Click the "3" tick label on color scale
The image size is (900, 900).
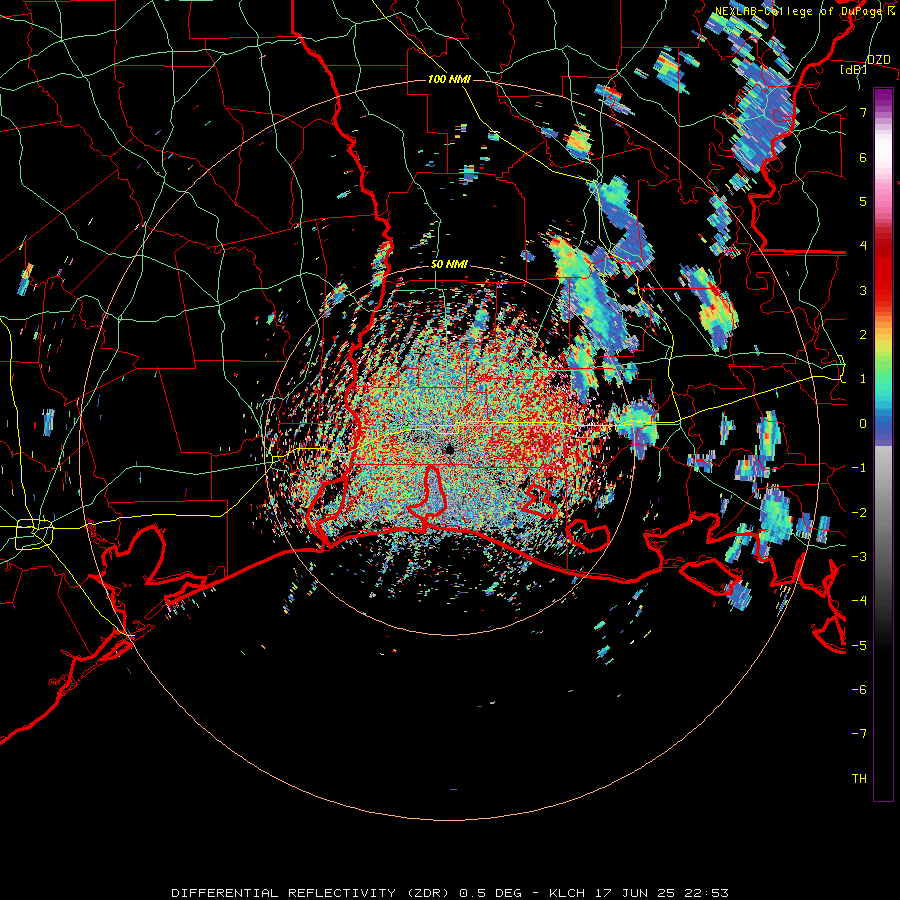coord(863,290)
